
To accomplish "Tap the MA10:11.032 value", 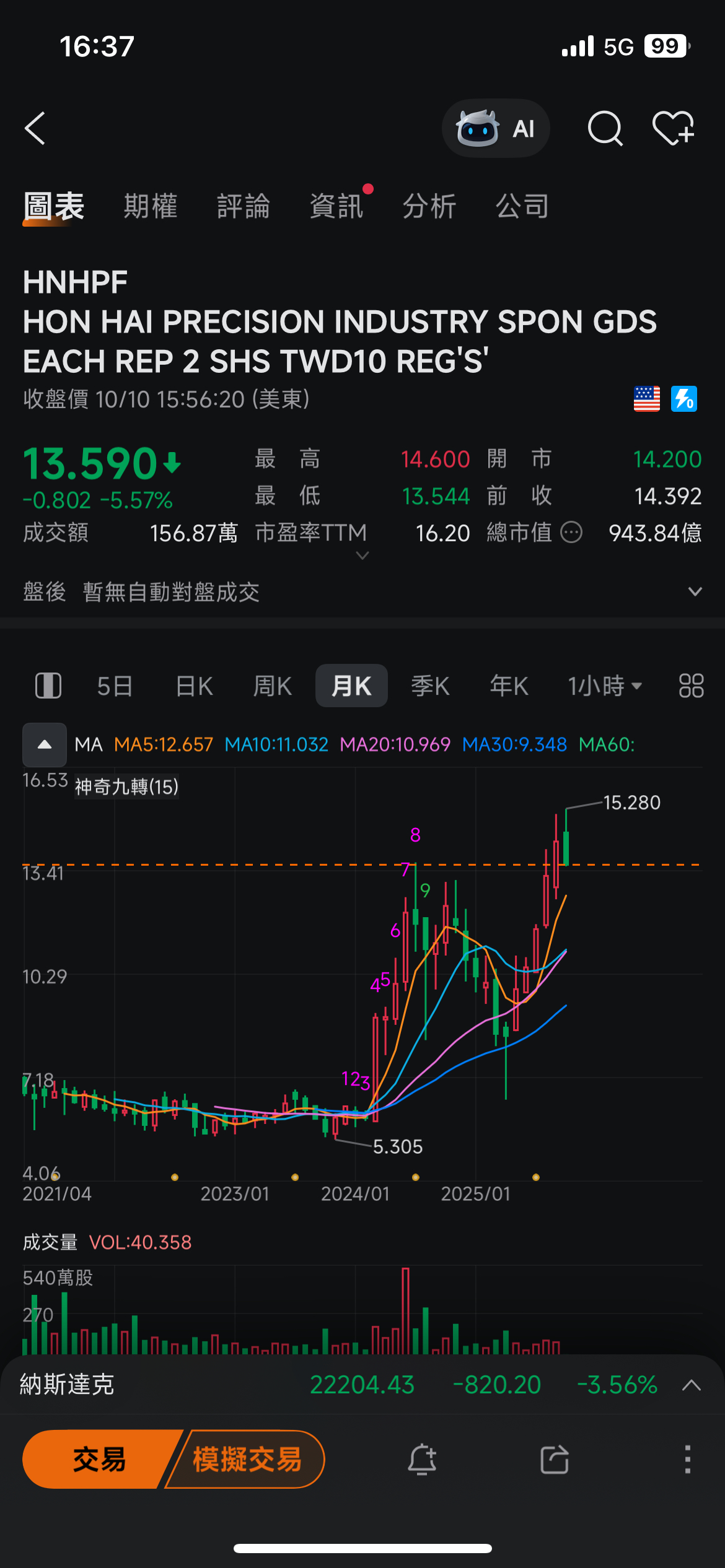I will [x=276, y=744].
